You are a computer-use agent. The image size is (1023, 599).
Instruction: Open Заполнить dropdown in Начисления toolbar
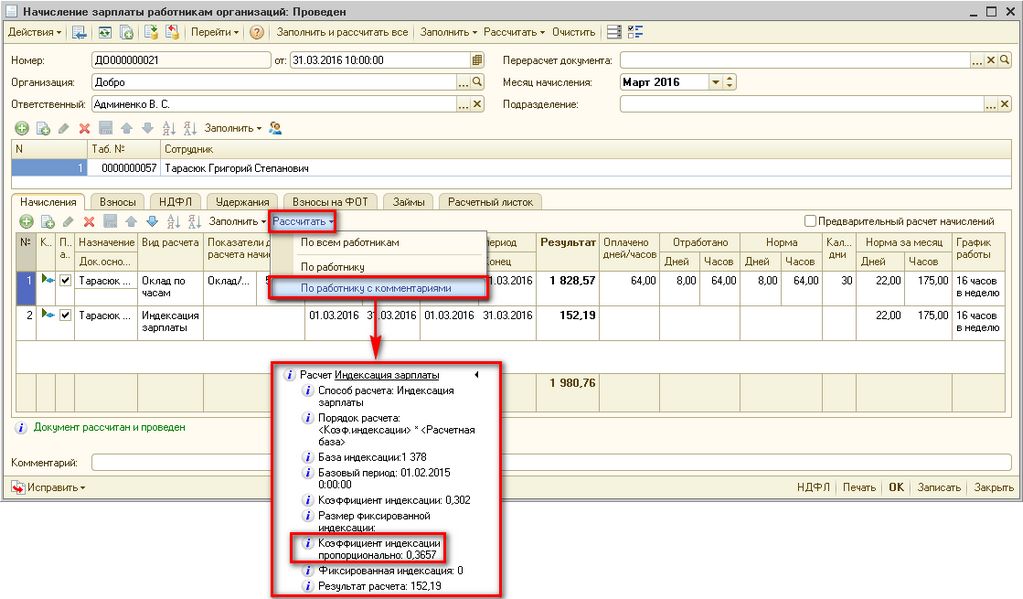click(x=237, y=222)
